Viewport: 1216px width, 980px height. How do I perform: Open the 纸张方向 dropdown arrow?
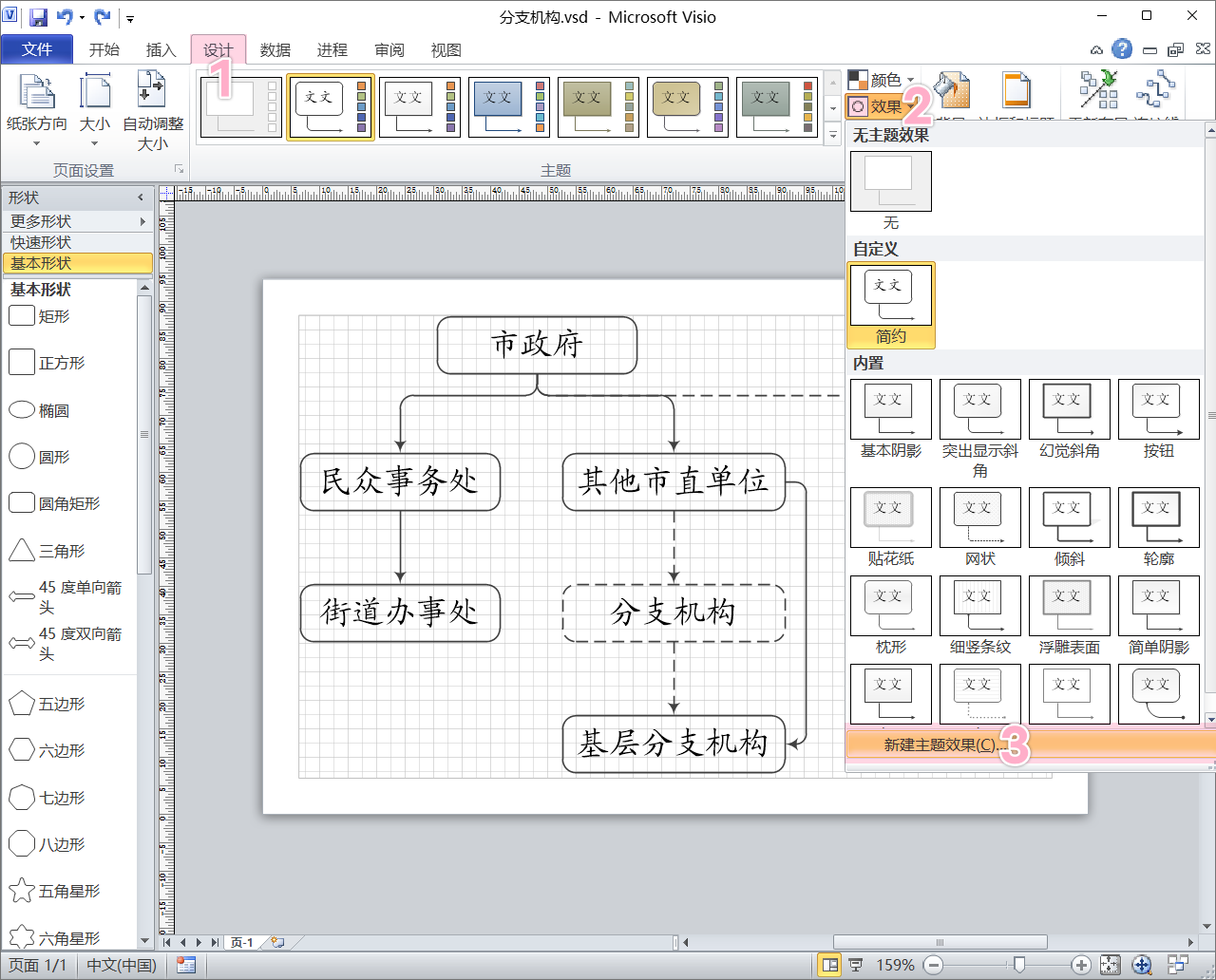click(37, 143)
